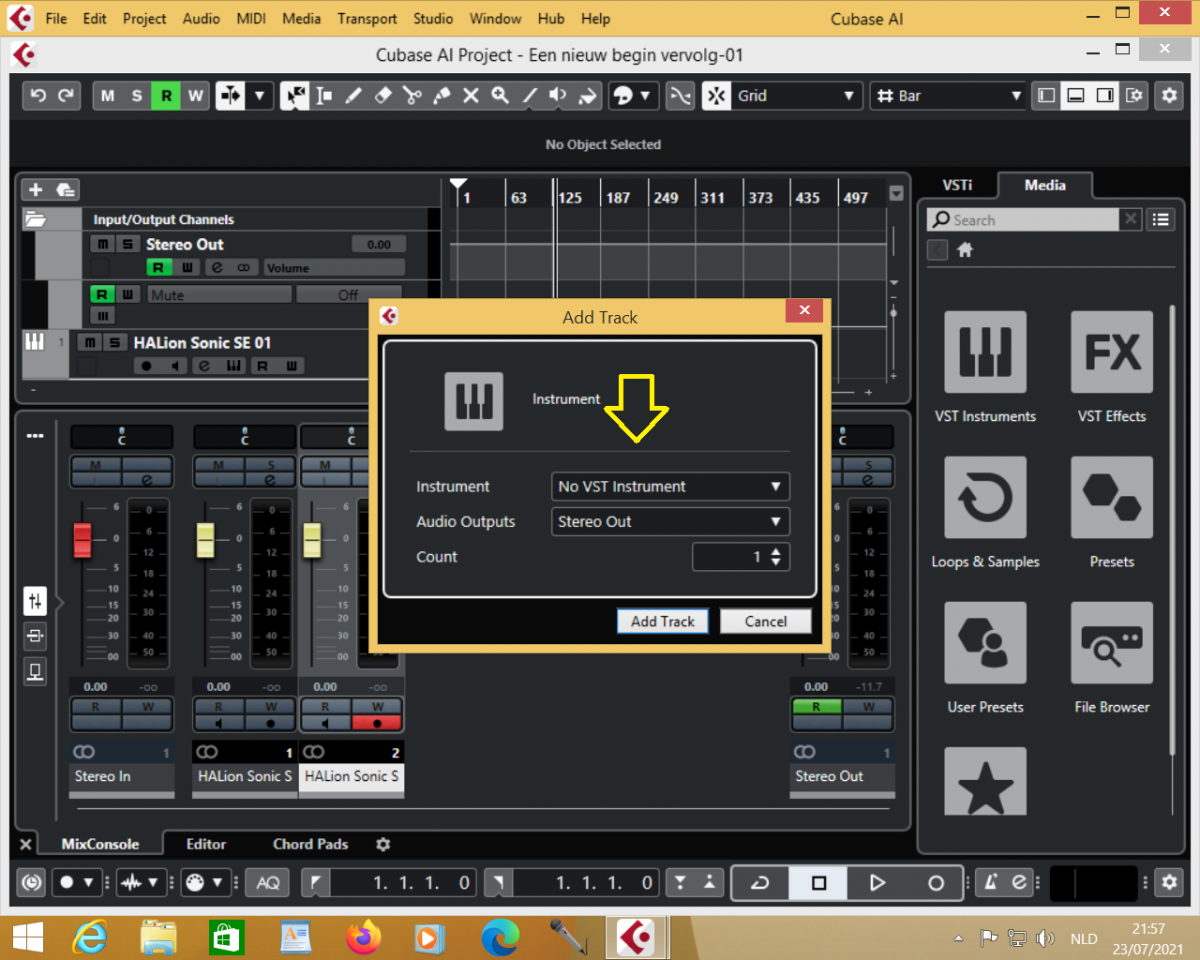Viewport: 1200px width, 960px height.
Task: Solo the HALion Sonic SE 01 track
Action: tap(116, 342)
